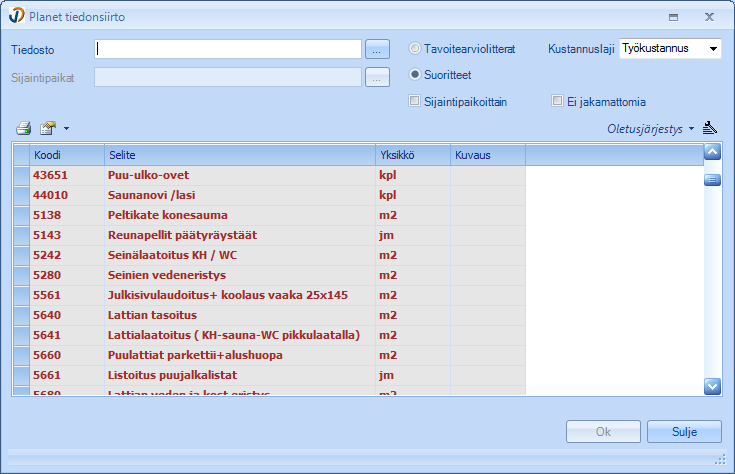This screenshot has height=474, width=735.
Task: Click the sort icon beside Oletusjärjestys
Action: click(x=710, y=128)
